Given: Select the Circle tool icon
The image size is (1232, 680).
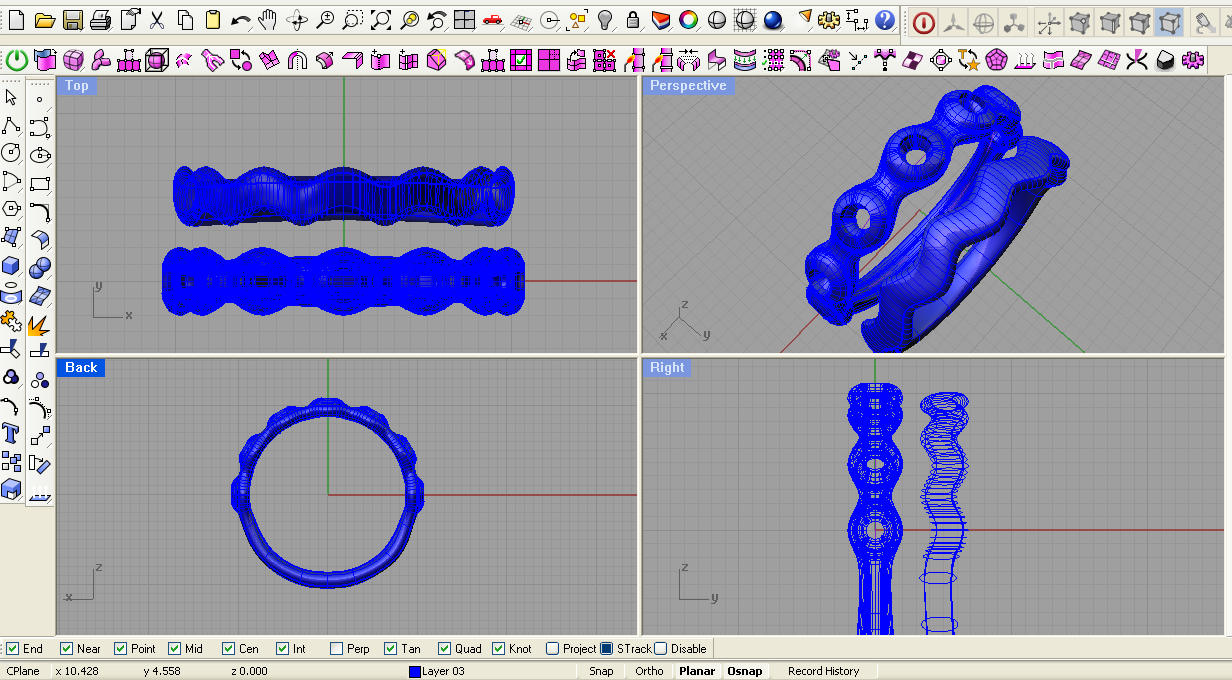Looking at the screenshot, I should (x=11, y=154).
